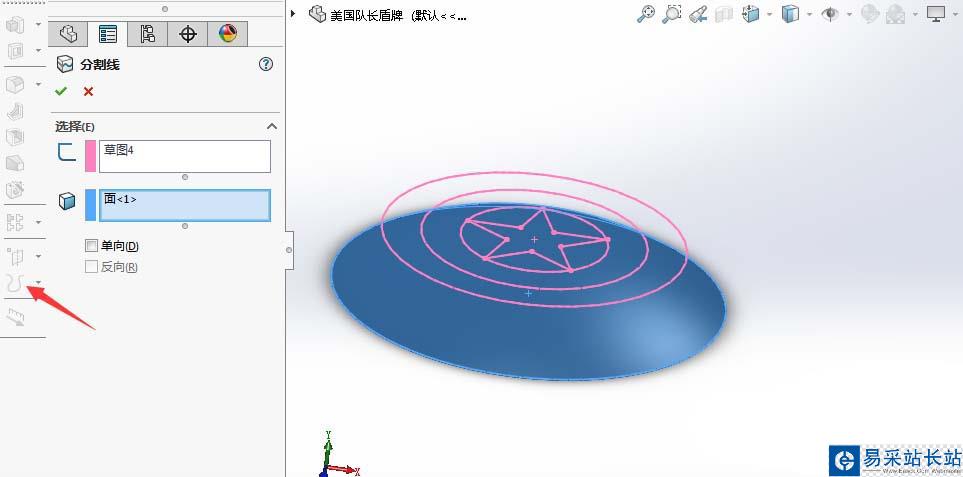Screen dimensions: 963x477
Task: Click Zoom to Fit in view toolbar
Action: tap(645, 14)
